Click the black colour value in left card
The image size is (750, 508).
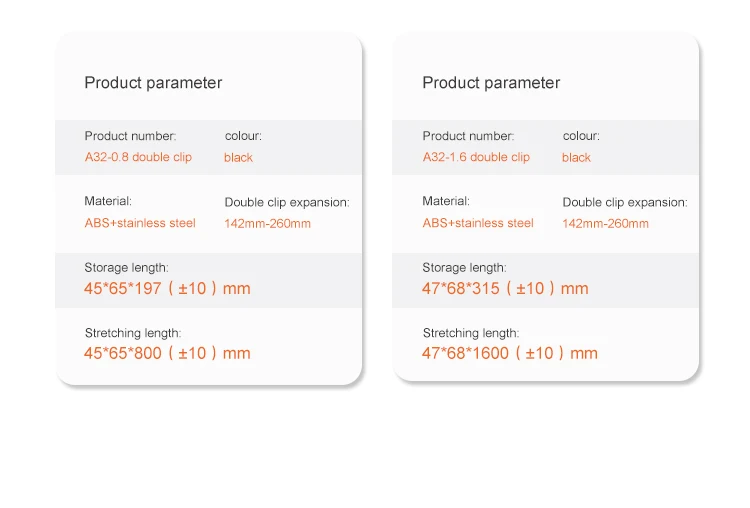(238, 157)
